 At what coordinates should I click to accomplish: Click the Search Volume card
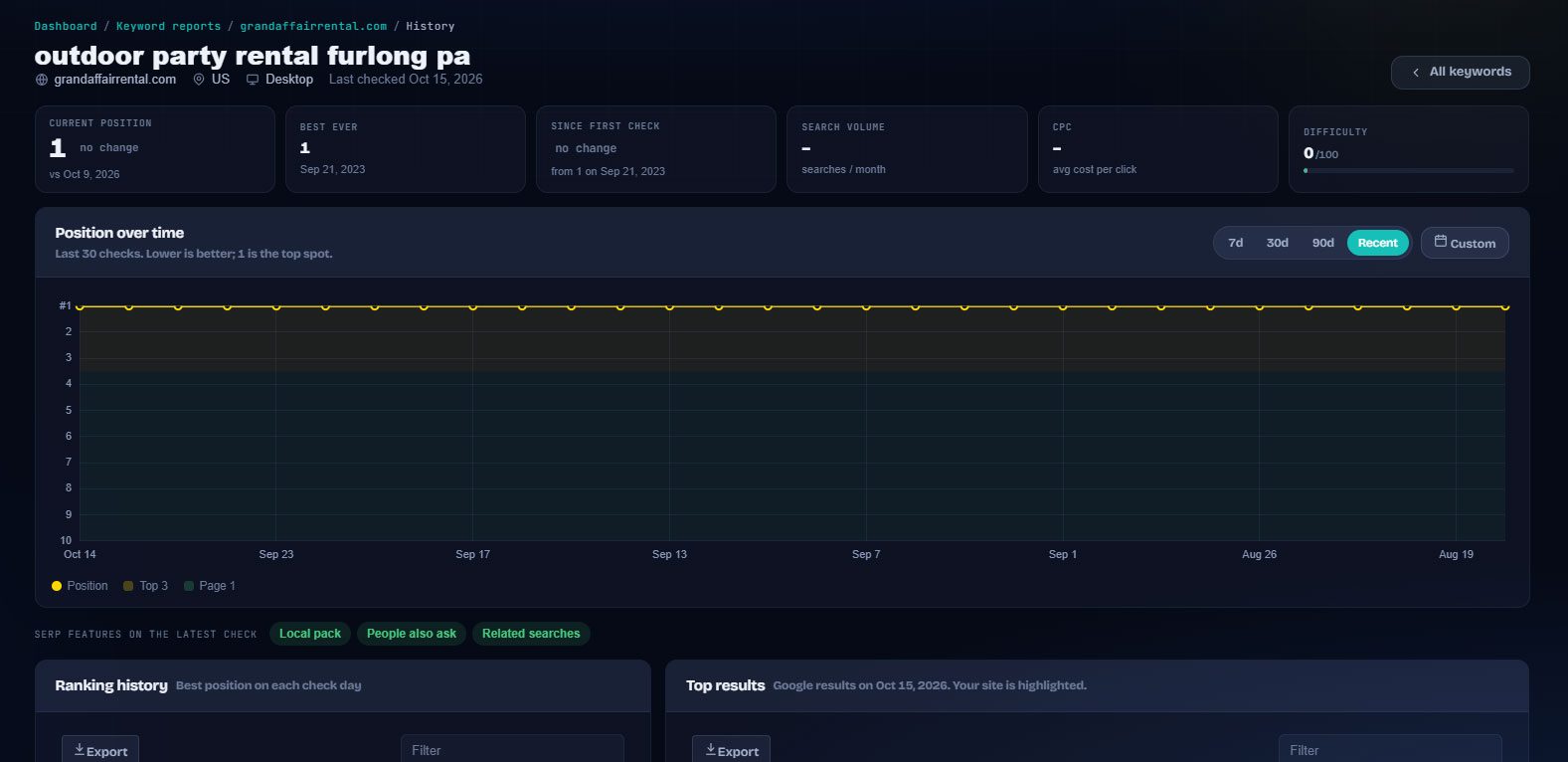click(907, 149)
